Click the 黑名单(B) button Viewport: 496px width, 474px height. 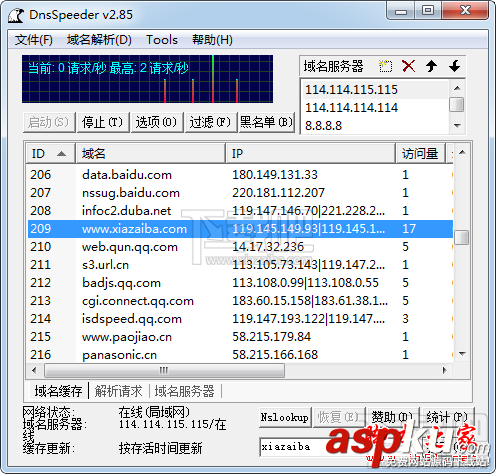pos(266,122)
